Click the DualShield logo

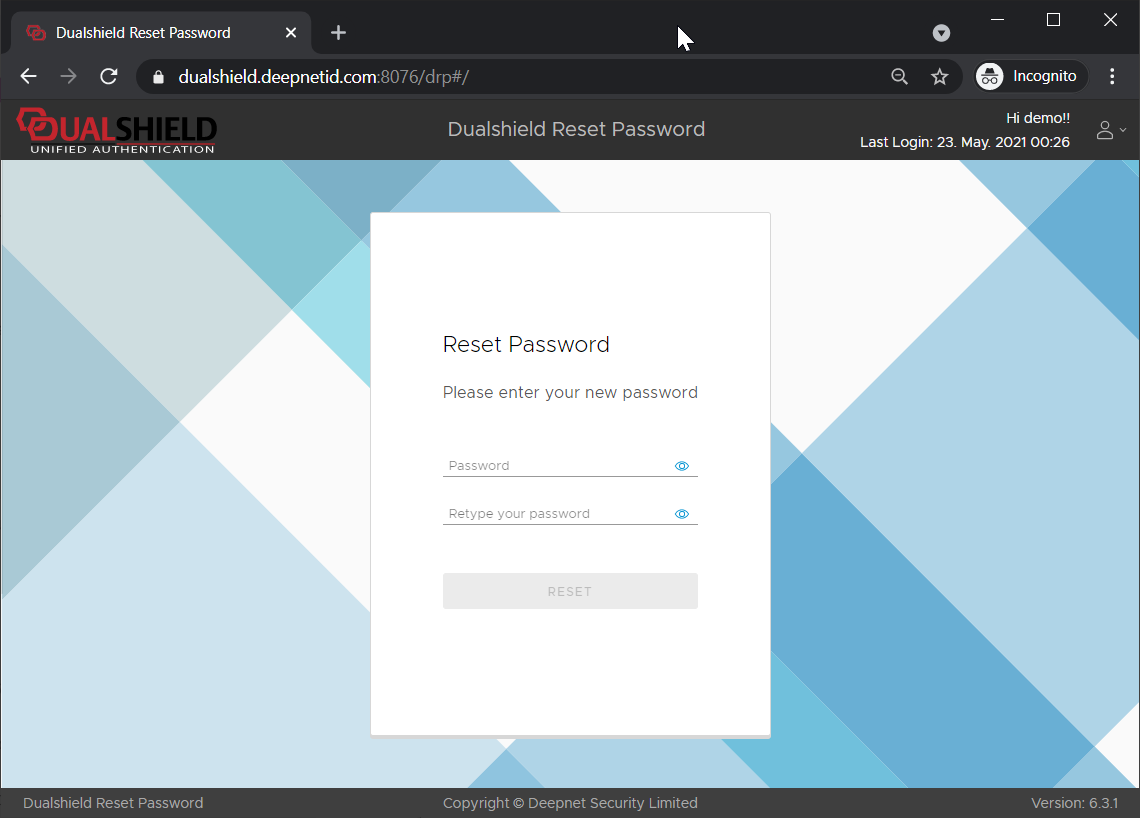coord(117,131)
